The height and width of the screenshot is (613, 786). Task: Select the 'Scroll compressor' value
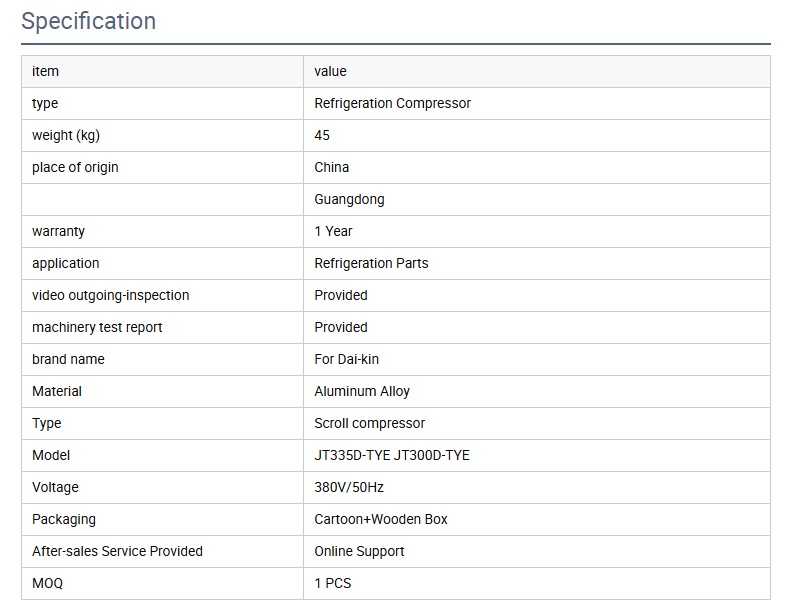[369, 424]
